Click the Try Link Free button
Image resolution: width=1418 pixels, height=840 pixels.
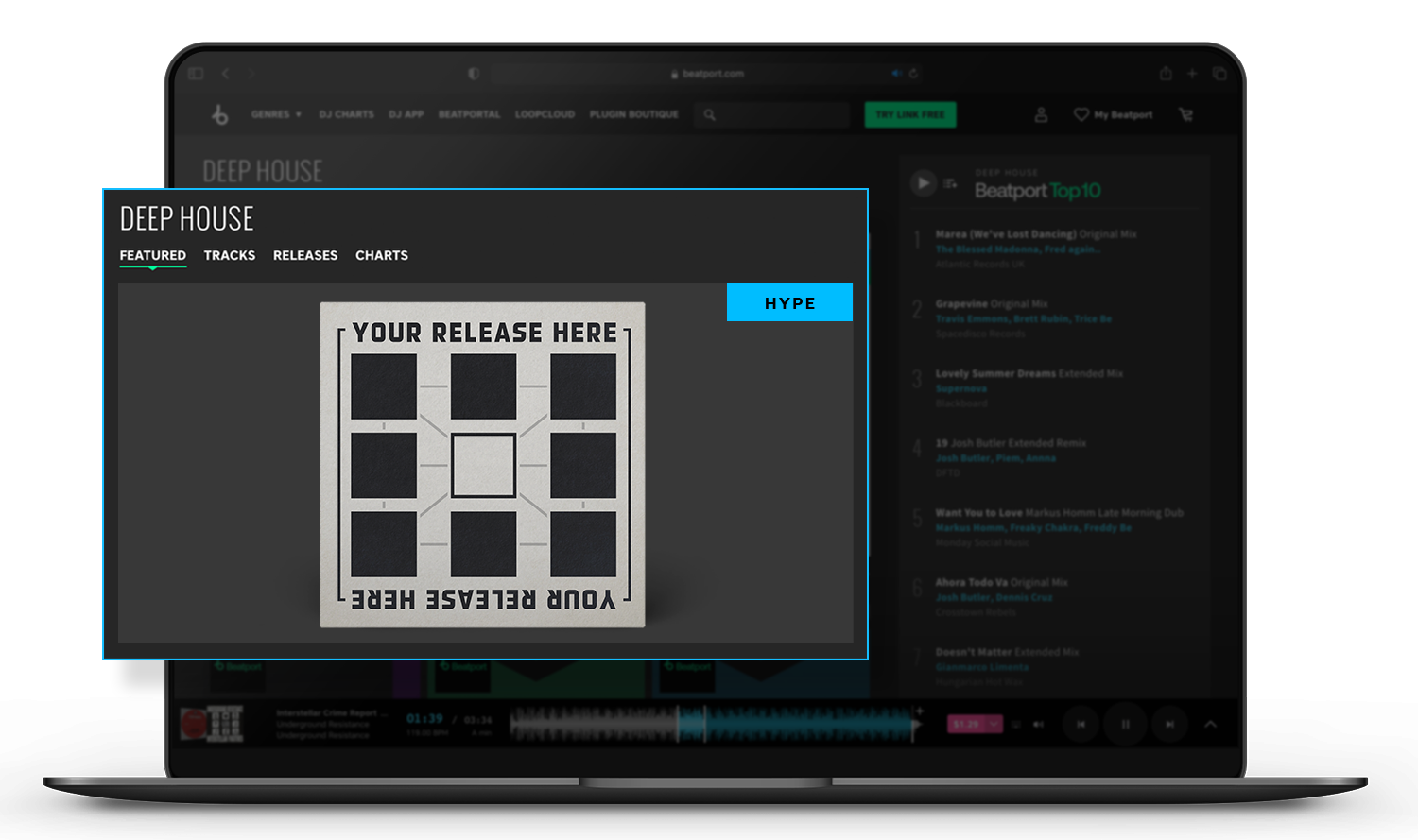tap(910, 114)
